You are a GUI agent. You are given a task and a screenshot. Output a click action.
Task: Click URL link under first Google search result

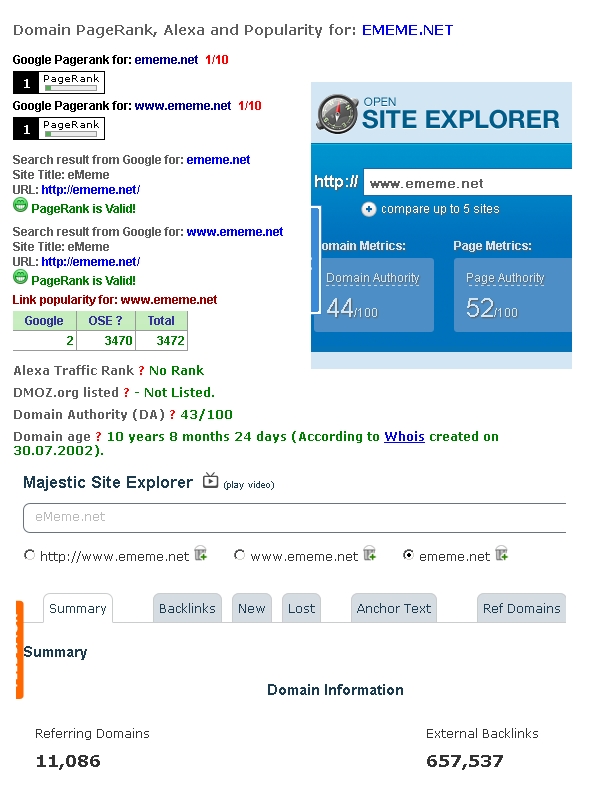pos(91,190)
